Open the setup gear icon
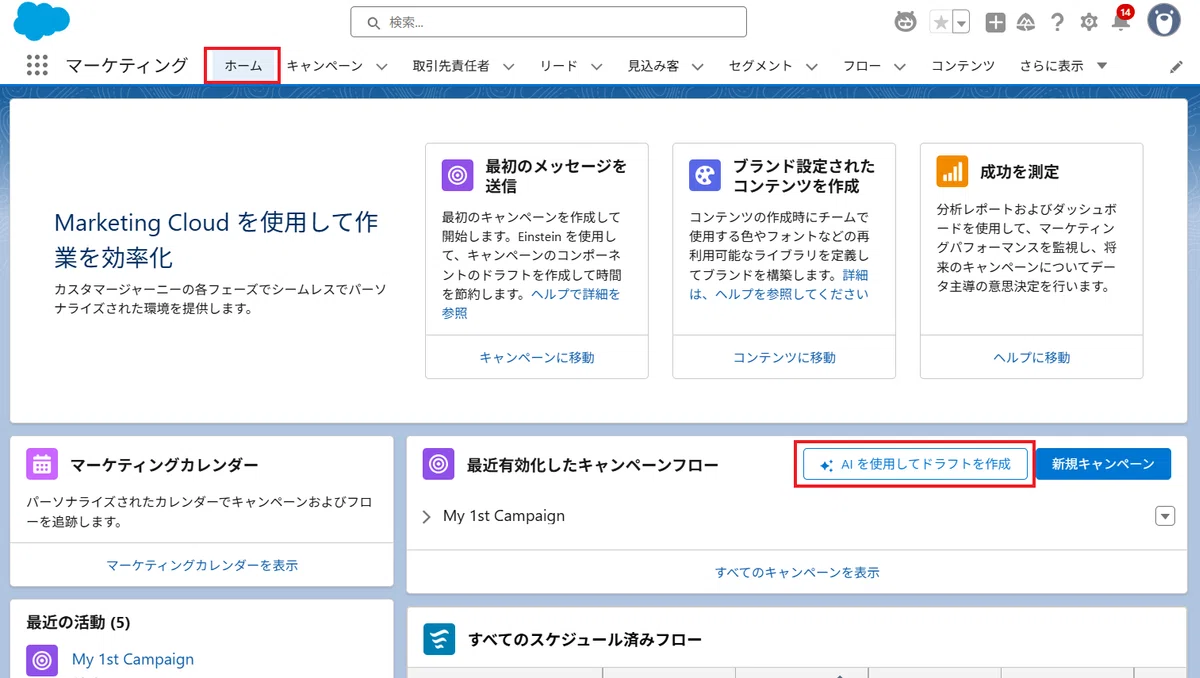 tap(1089, 22)
